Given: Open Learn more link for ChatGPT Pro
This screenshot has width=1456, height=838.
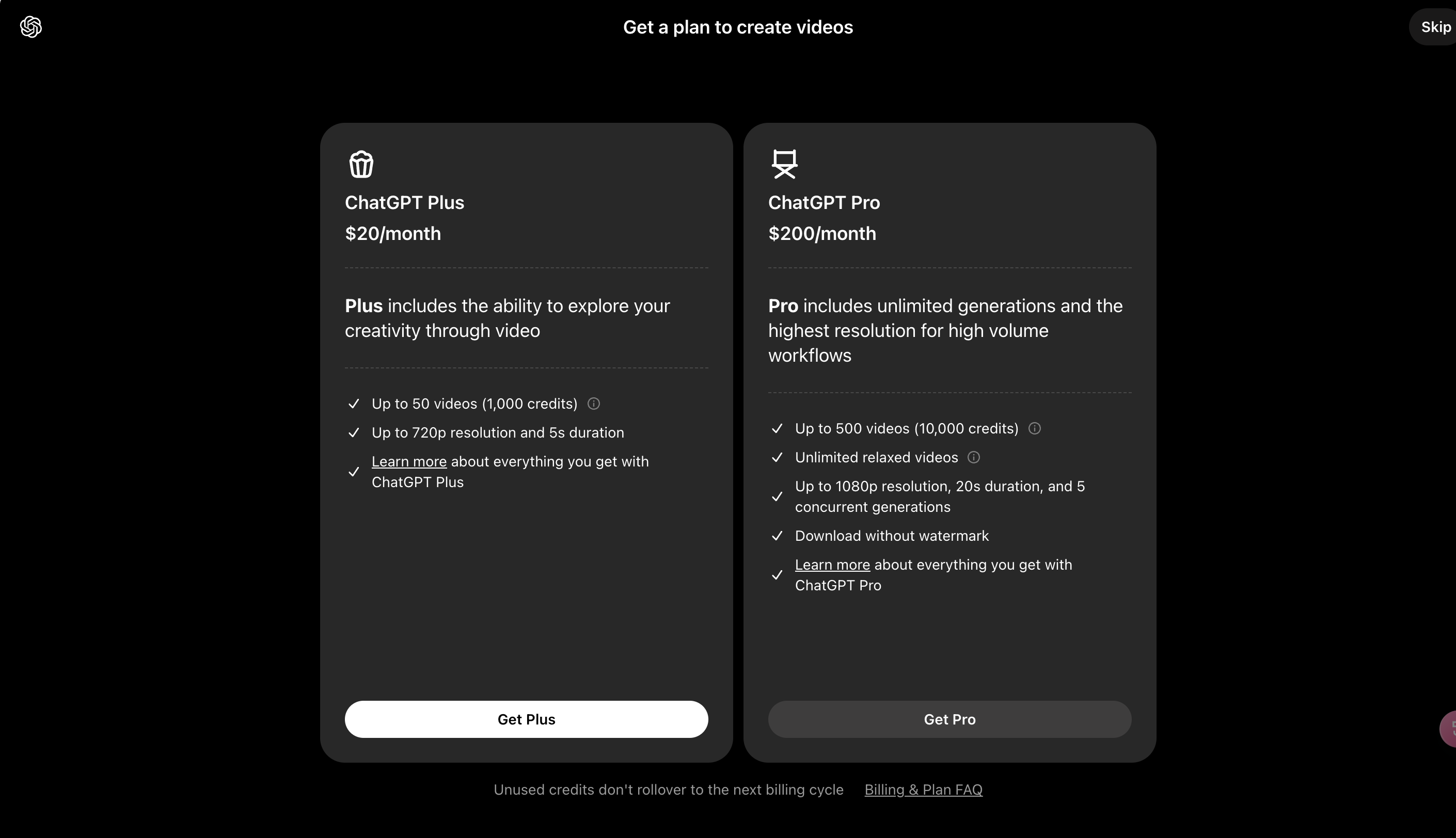Looking at the screenshot, I should click(832, 565).
